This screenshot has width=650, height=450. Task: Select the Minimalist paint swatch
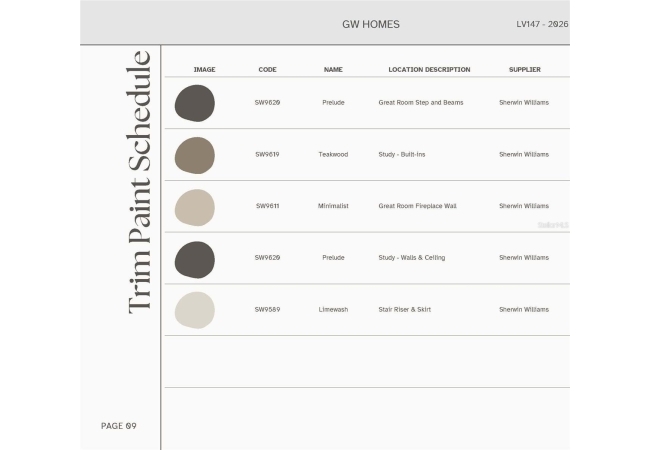click(x=194, y=207)
